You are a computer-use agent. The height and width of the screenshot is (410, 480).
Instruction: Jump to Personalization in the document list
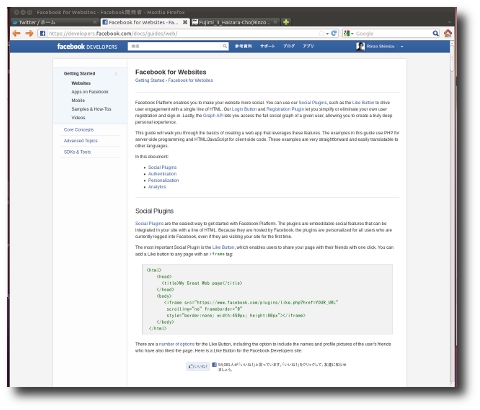point(164,180)
